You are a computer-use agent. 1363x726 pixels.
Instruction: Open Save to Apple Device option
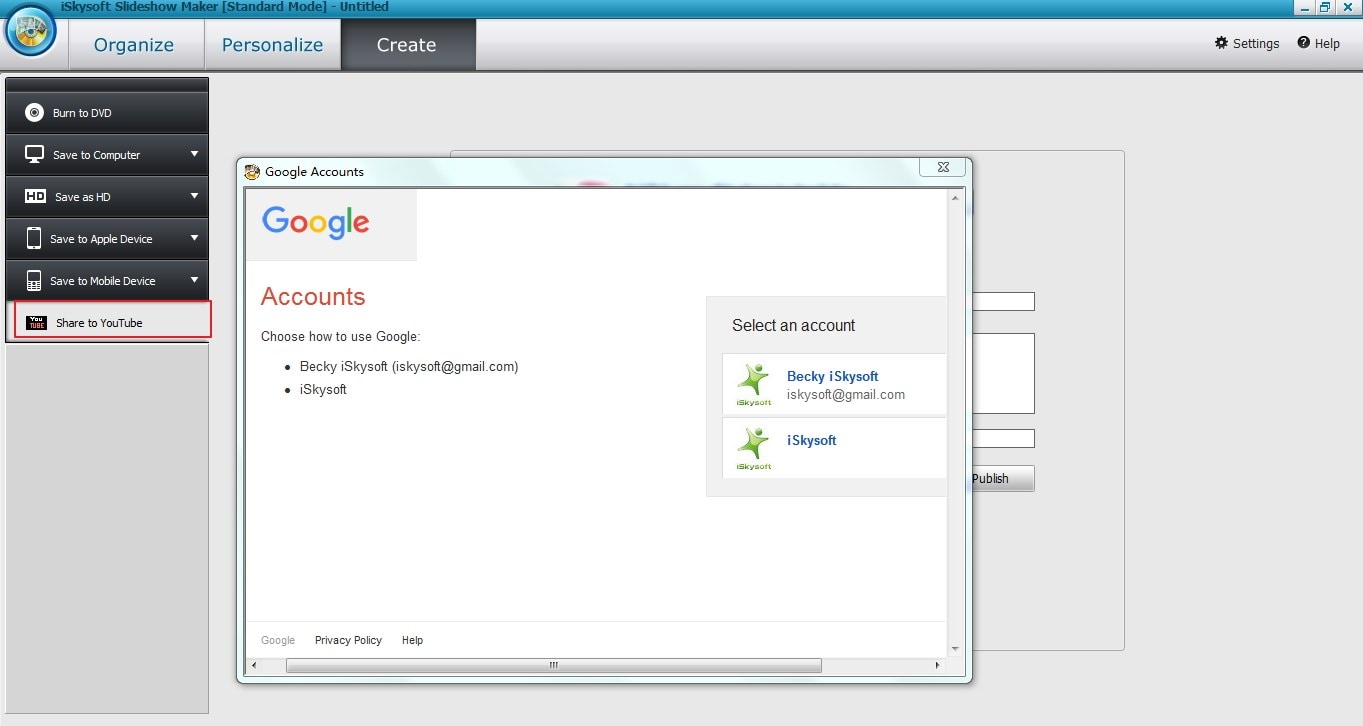pos(107,239)
